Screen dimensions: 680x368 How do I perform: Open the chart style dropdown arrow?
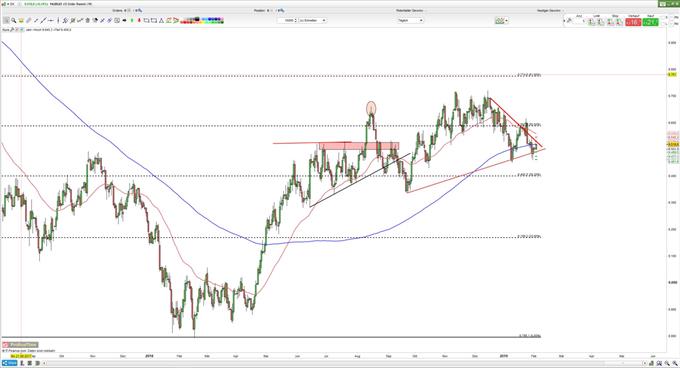(506, 20)
